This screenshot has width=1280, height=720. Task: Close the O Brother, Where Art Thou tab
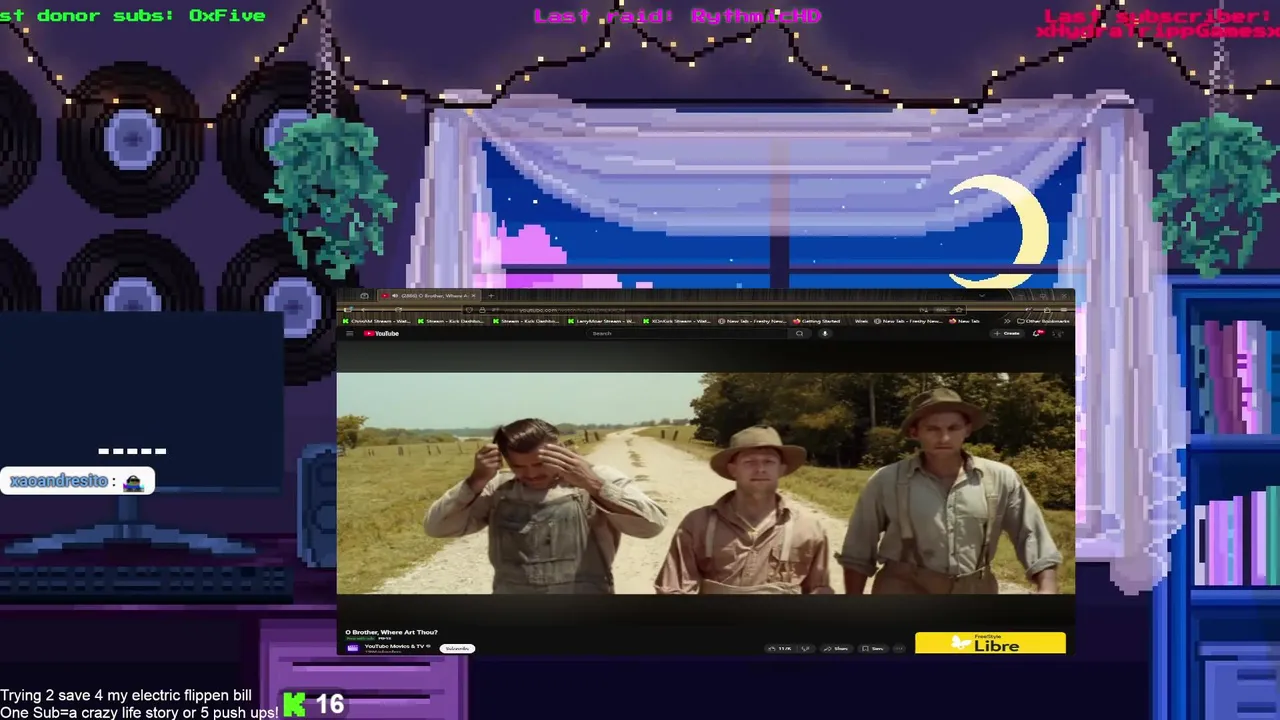[x=474, y=296]
